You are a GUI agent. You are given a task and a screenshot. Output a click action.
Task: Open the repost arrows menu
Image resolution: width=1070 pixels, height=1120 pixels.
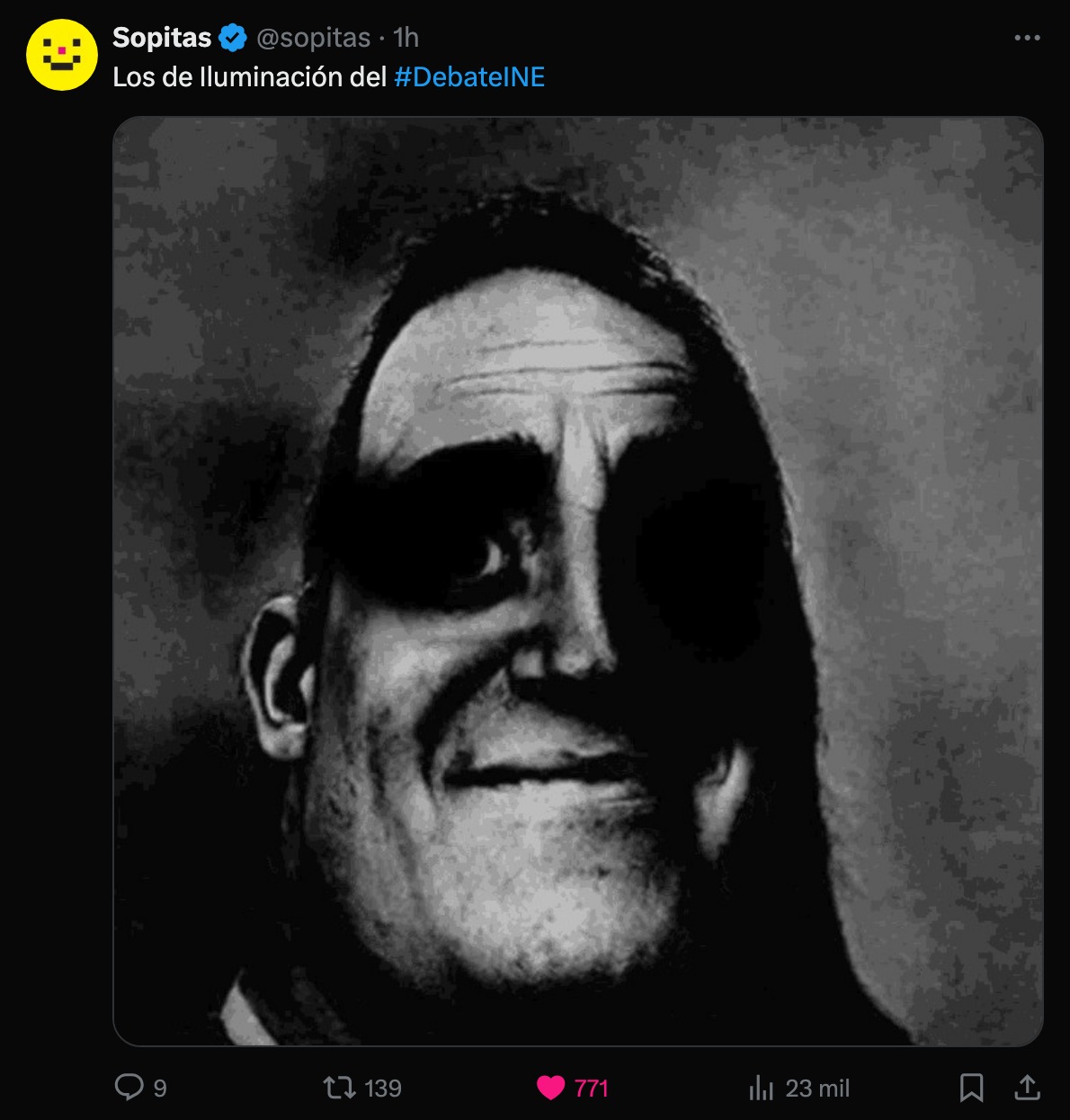click(x=339, y=1088)
